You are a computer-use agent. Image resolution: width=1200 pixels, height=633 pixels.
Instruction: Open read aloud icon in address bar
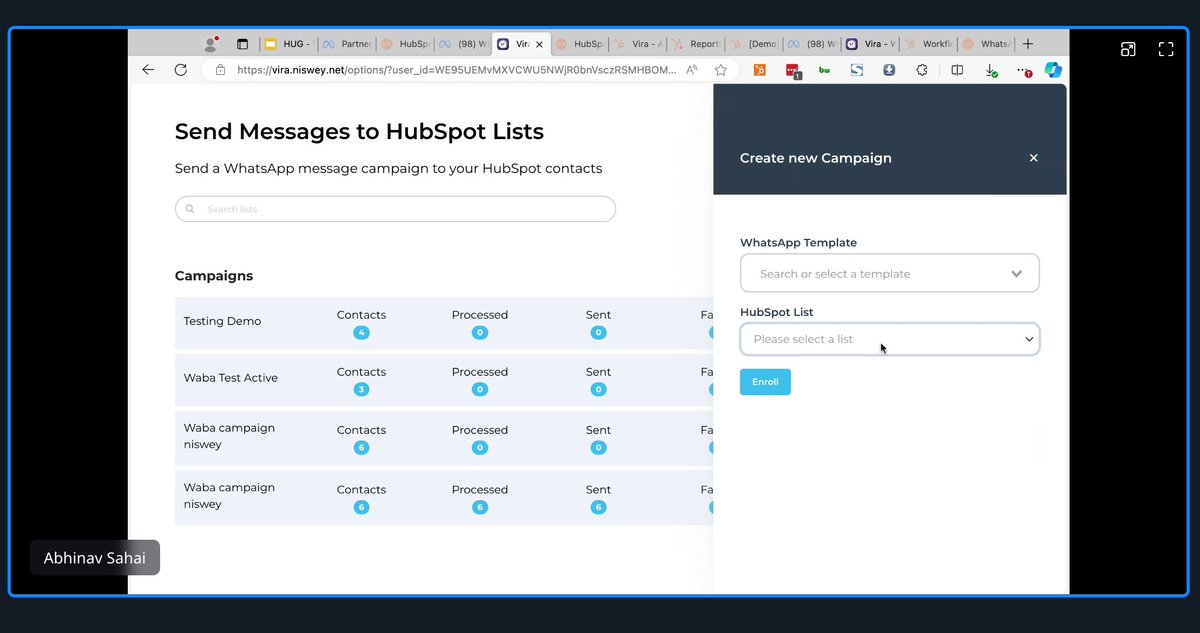coord(692,70)
